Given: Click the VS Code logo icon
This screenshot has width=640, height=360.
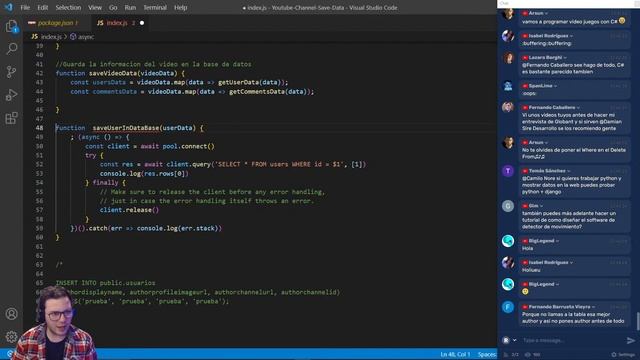Looking at the screenshot, I should (x=9, y=7).
